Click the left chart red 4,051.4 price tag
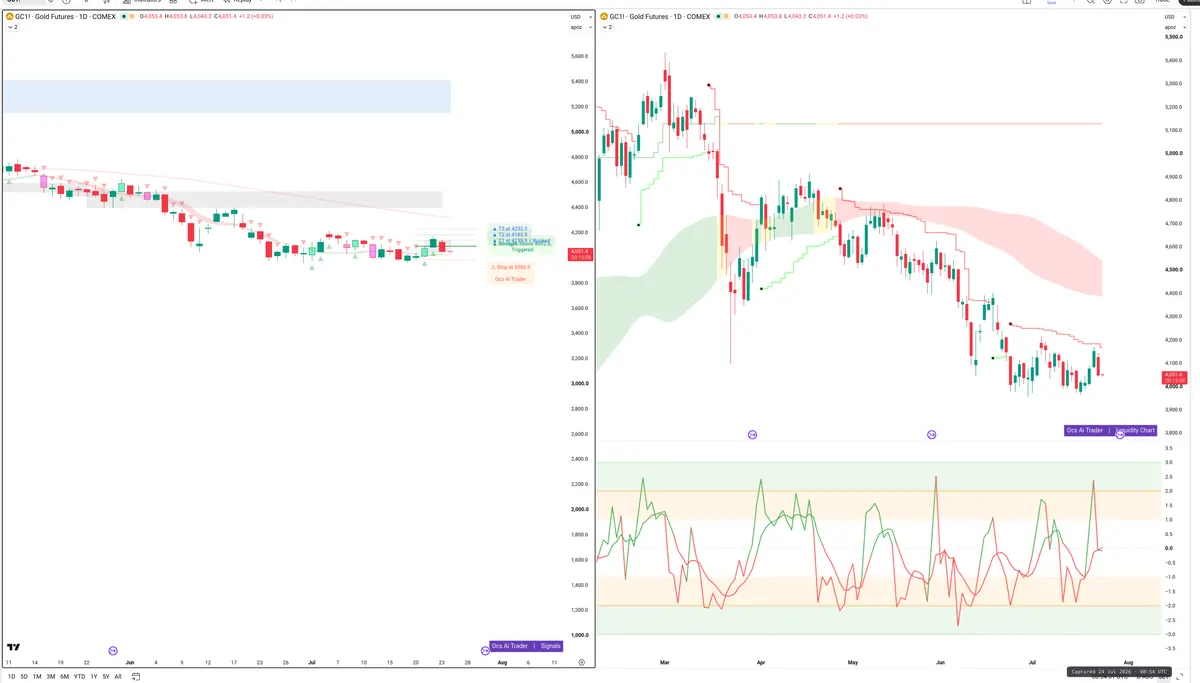The width and height of the screenshot is (1200, 683). [580, 254]
